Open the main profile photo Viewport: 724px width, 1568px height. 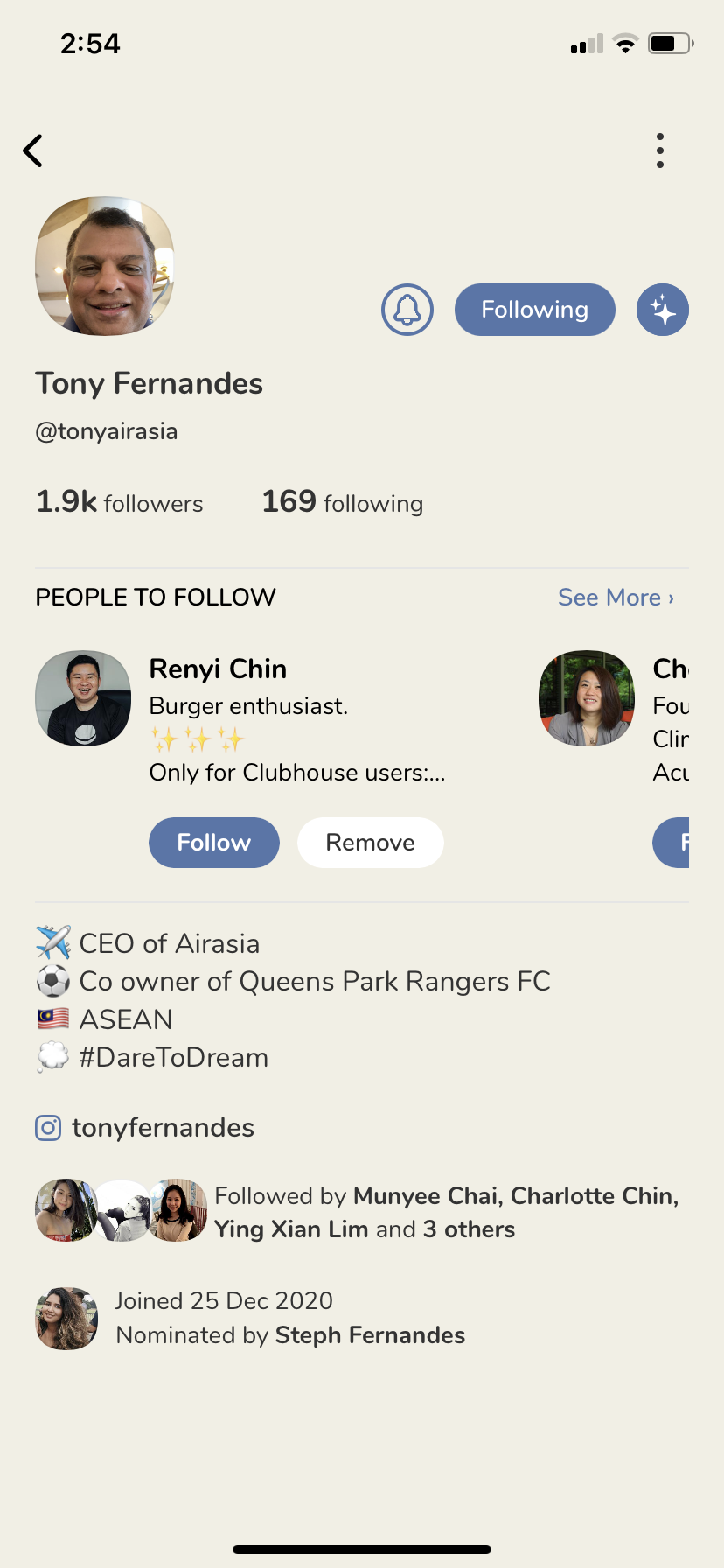pyautogui.click(x=105, y=266)
